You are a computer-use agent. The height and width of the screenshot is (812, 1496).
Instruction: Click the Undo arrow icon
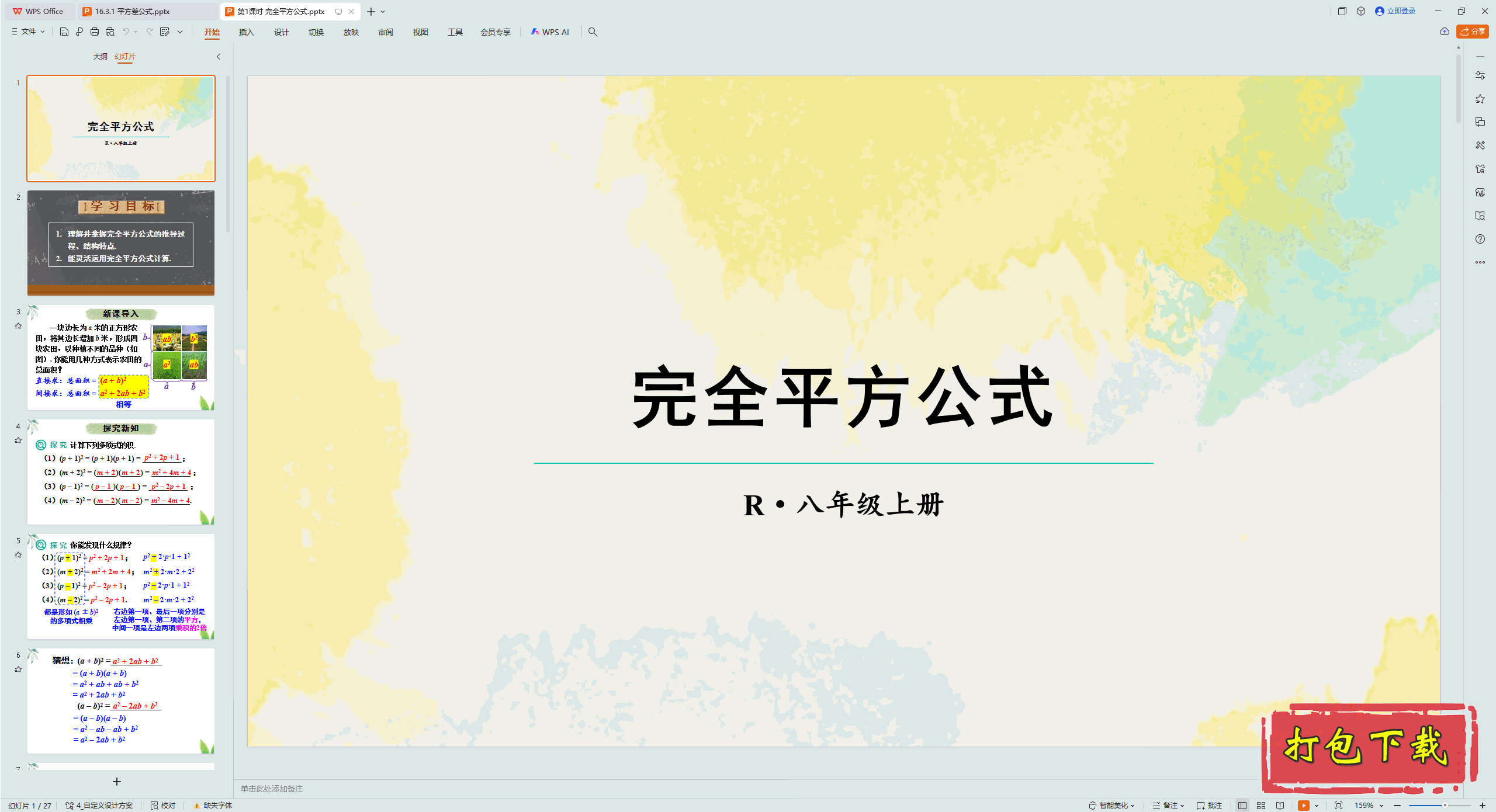(126, 32)
